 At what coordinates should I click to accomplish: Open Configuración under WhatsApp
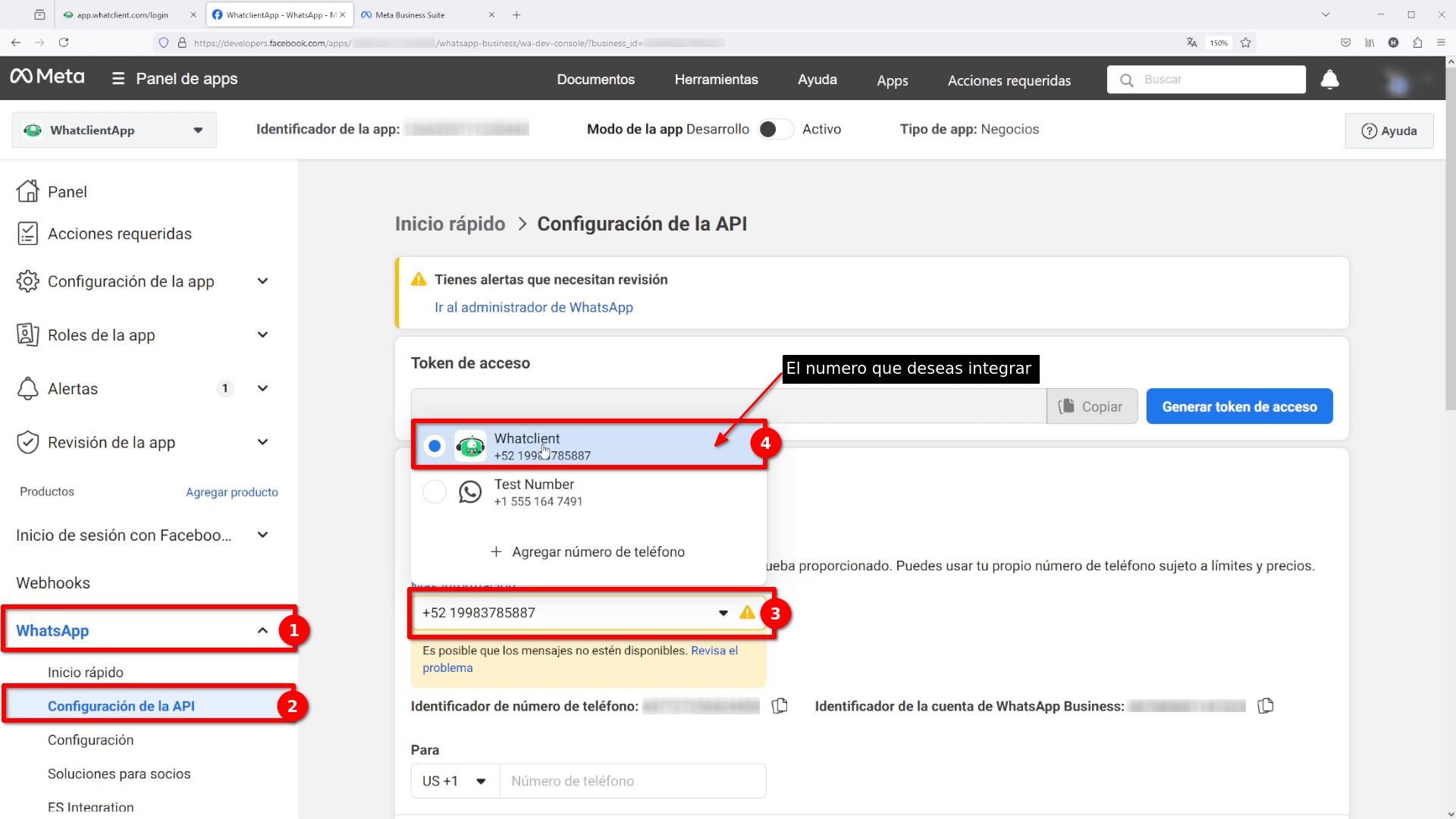pos(90,740)
